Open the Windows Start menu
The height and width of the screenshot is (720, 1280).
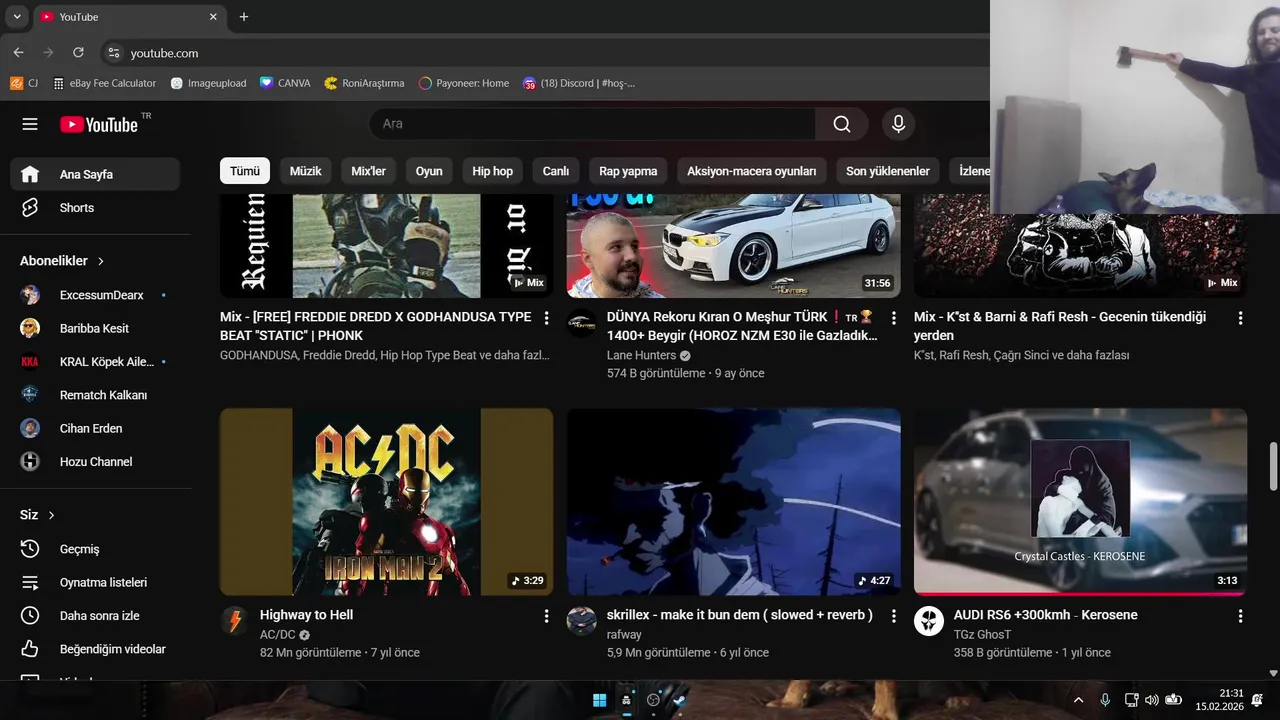click(x=599, y=700)
